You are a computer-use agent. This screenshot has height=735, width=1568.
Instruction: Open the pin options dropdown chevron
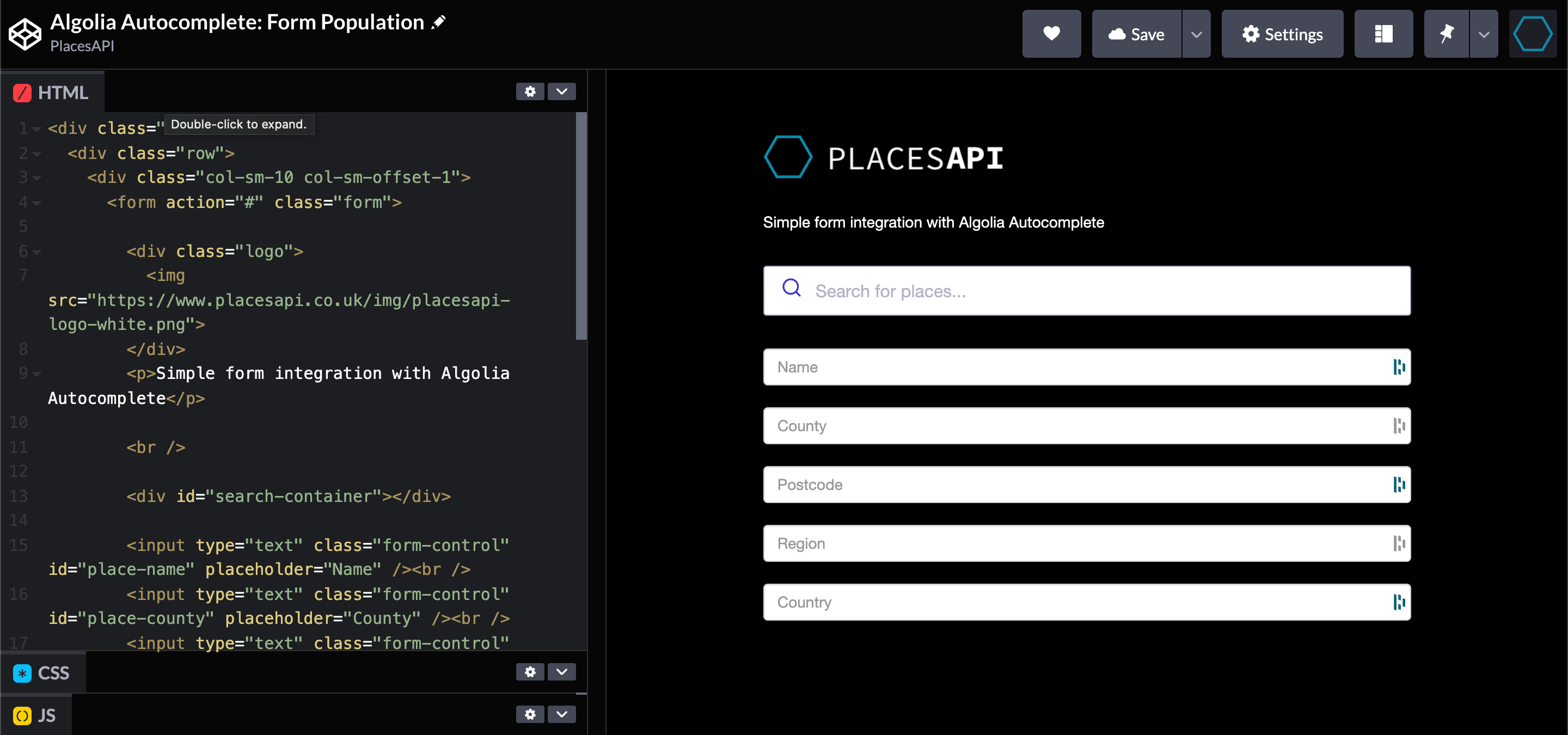(1484, 34)
